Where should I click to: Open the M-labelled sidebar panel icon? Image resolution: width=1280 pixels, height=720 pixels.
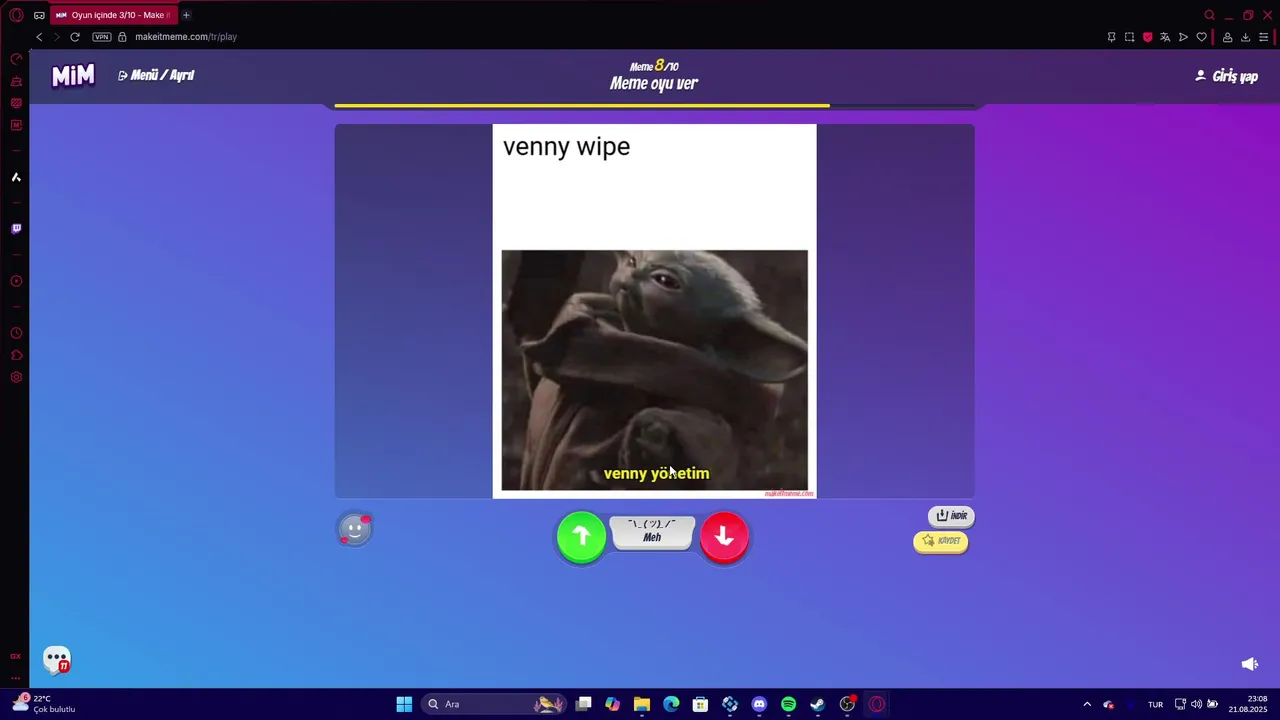point(16,125)
